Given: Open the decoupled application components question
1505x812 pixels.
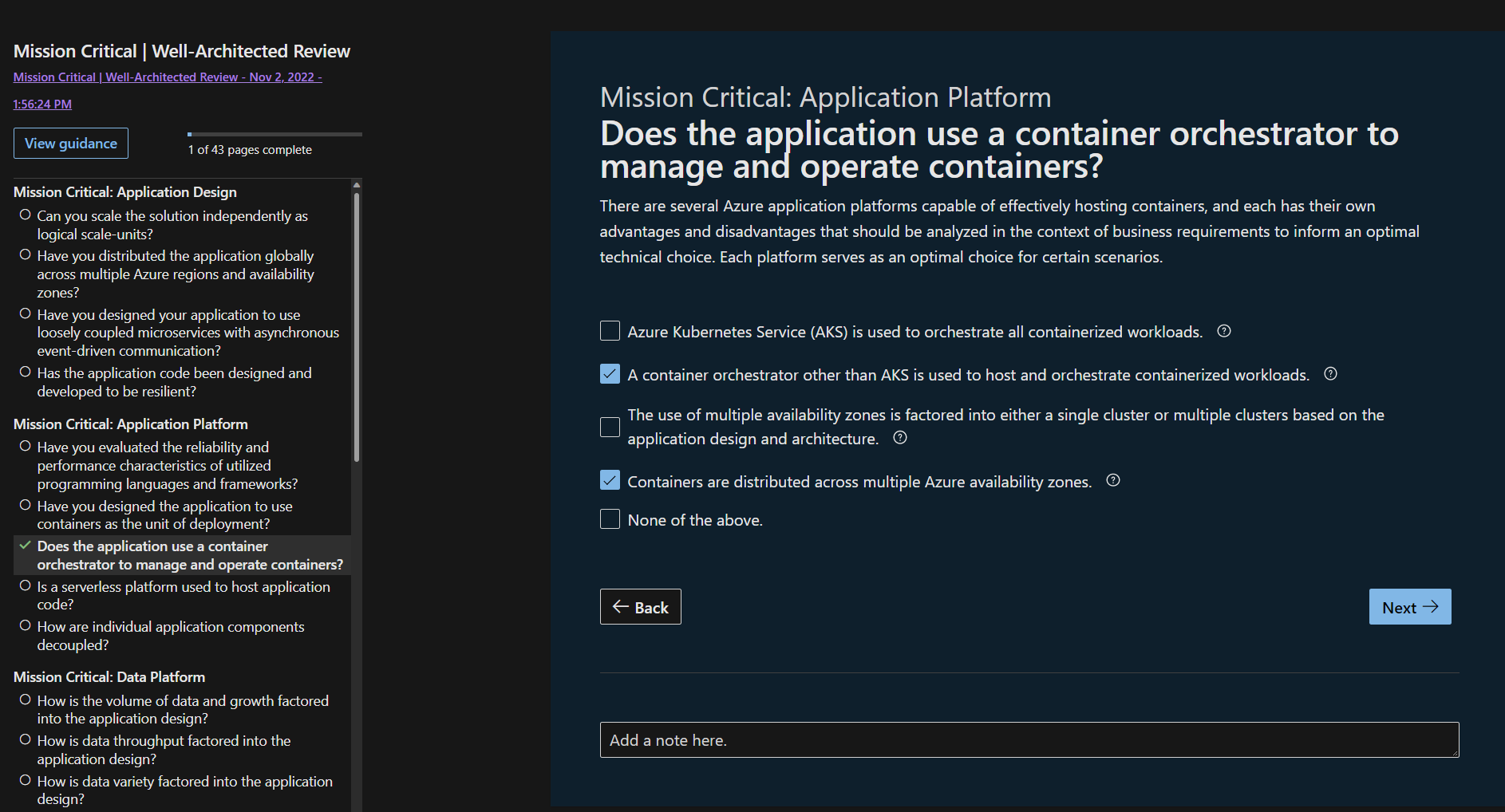Looking at the screenshot, I should (170, 636).
